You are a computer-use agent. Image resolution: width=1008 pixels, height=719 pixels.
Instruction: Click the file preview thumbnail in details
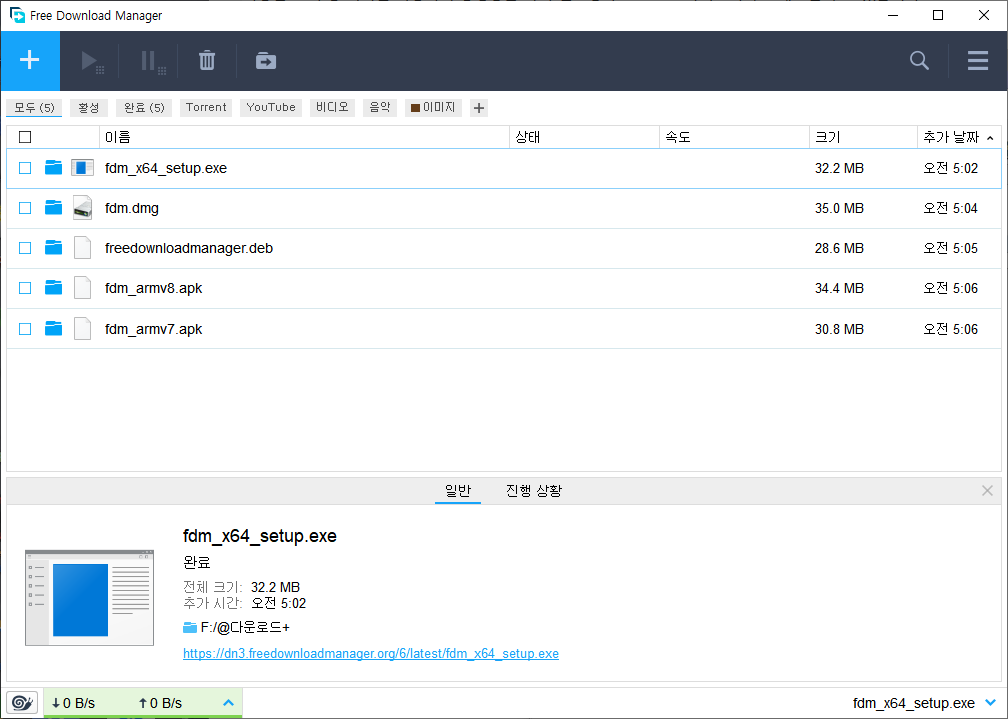click(89, 598)
